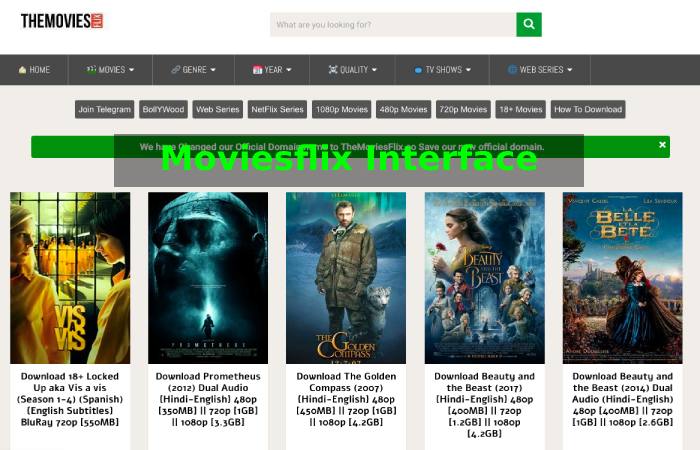
Task: Click the film icon beside Movies
Action: pos(91,69)
